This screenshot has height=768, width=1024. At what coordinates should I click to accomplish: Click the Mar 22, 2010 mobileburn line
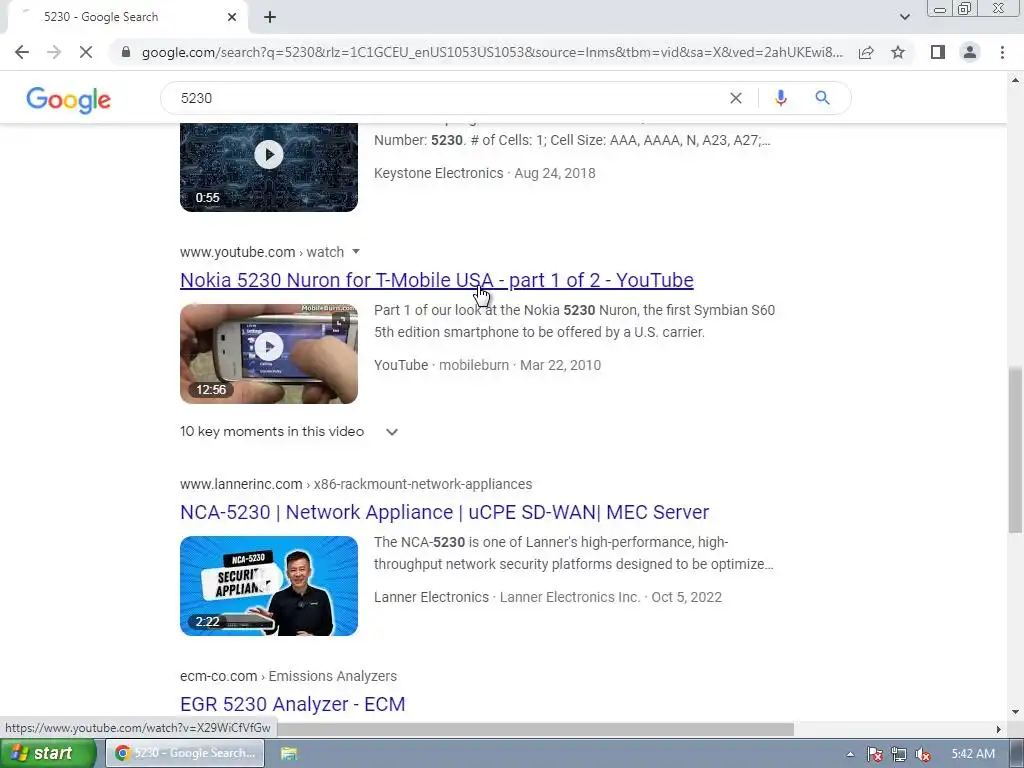tap(487, 365)
